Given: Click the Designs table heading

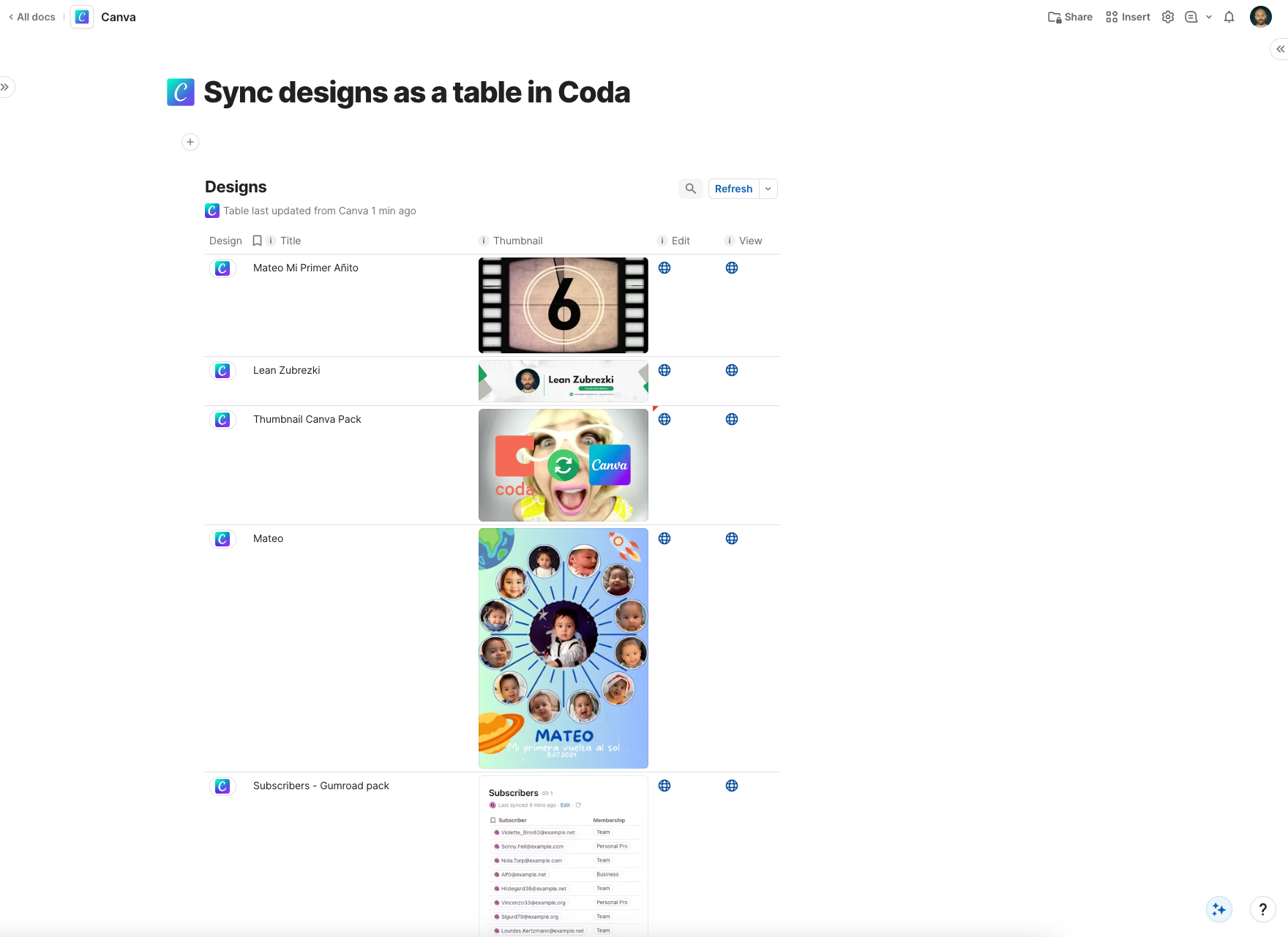Looking at the screenshot, I should pos(236,187).
